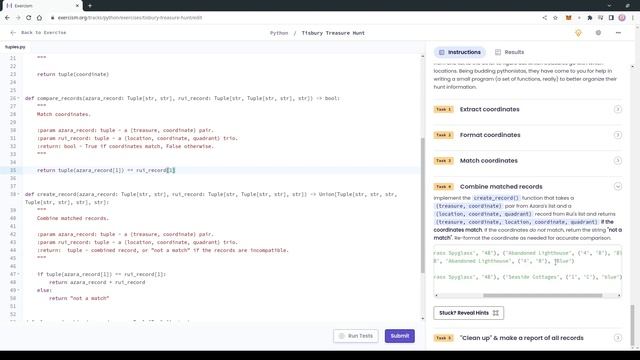Click line 50 return "not a match"
Image resolution: width=640 pixels, height=360 pixels.
point(79,298)
